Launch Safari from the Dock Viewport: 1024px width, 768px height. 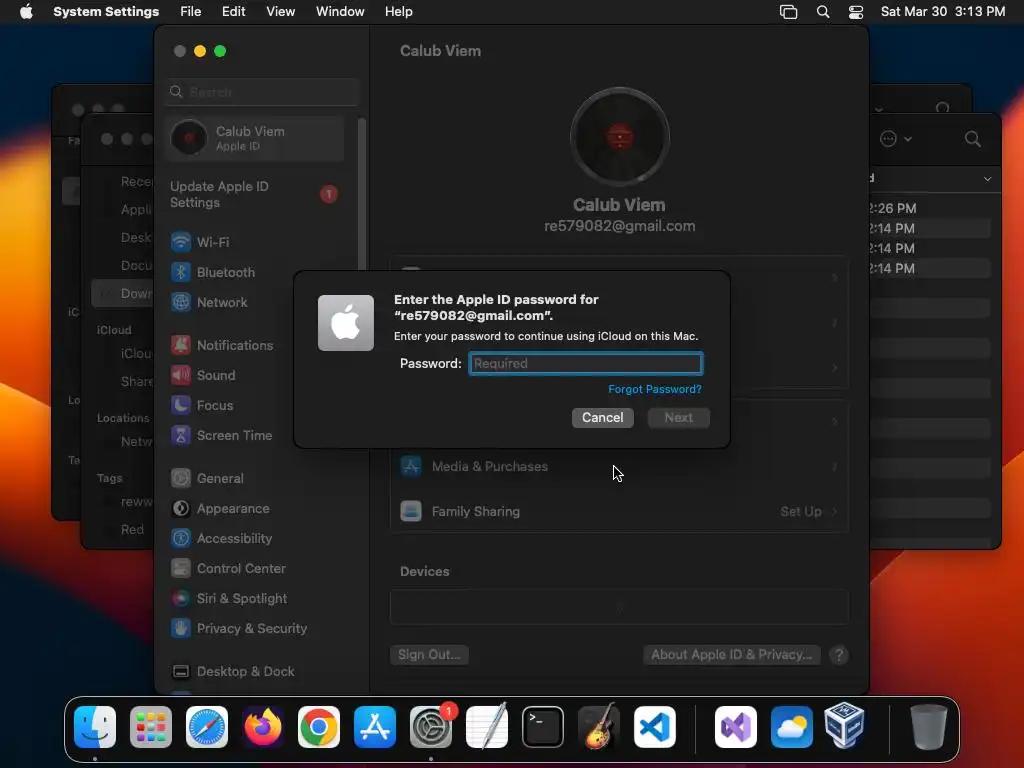click(207, 727)
